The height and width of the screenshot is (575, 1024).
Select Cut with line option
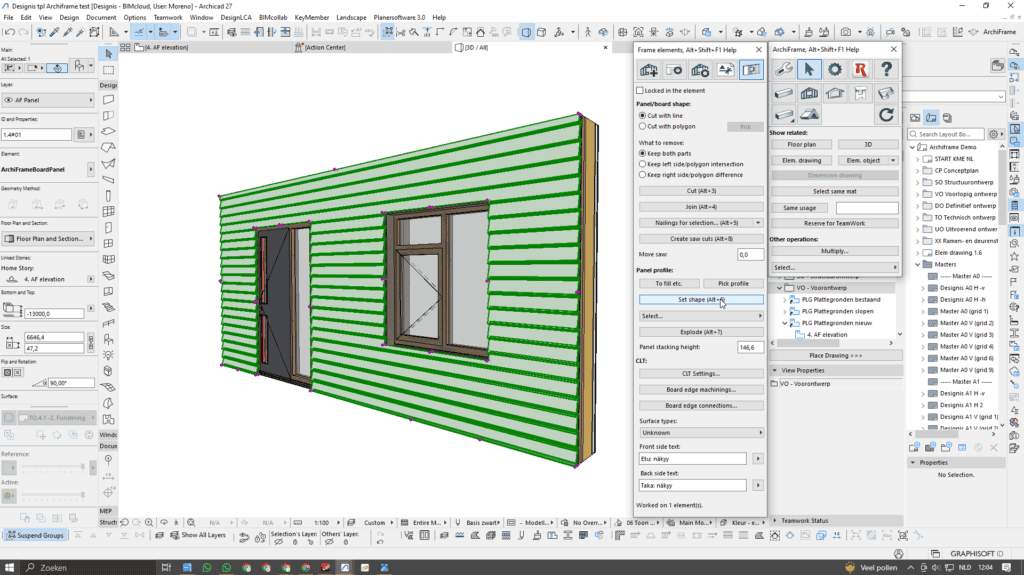[643, 116]
